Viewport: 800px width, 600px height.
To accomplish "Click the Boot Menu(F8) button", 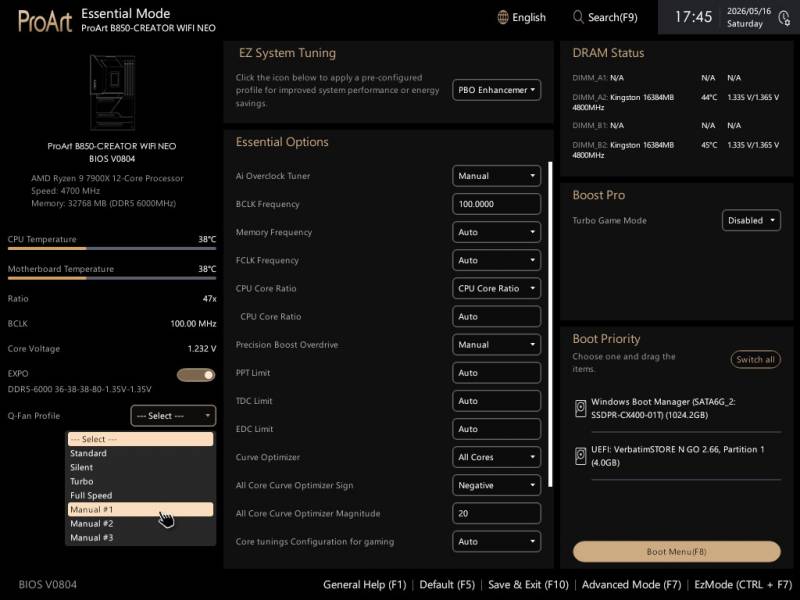I will point(677,552).
